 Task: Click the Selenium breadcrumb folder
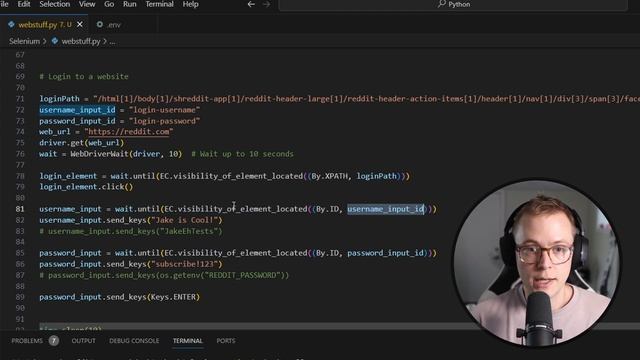(24, 41)
